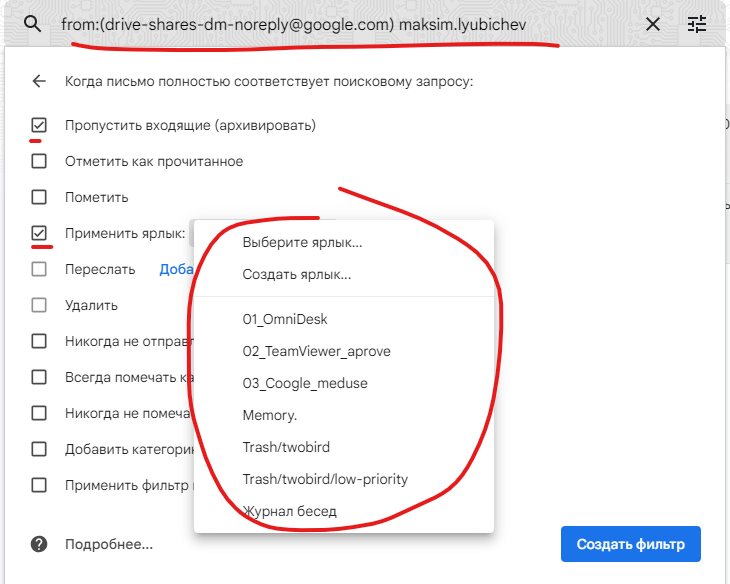Click the search magnifier icon

click(x=33, y=24)
